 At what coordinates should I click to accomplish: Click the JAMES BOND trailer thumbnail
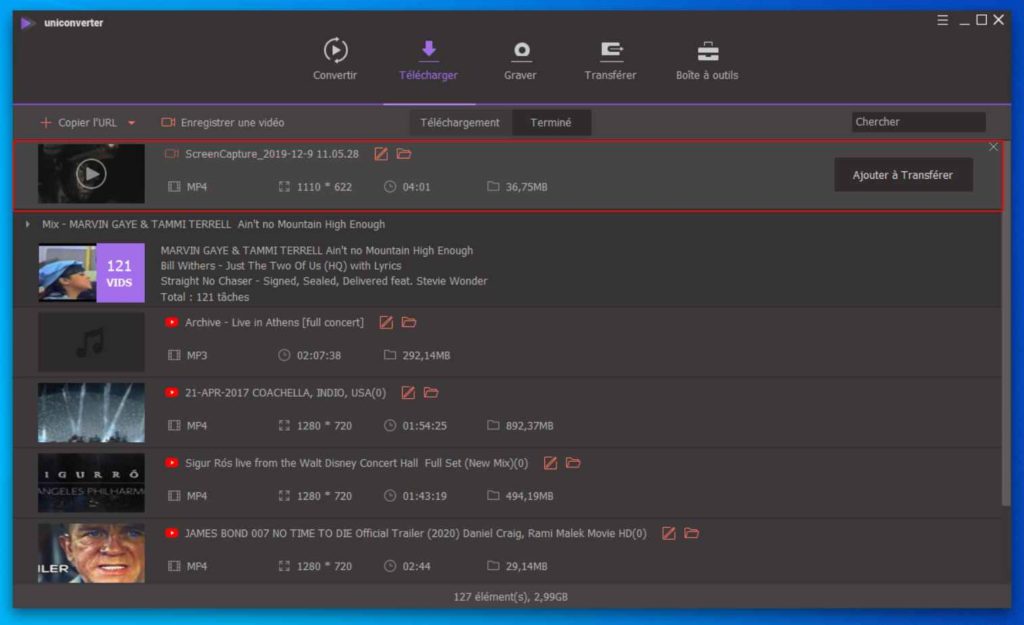pyautogui.click(x=91, y=553)
